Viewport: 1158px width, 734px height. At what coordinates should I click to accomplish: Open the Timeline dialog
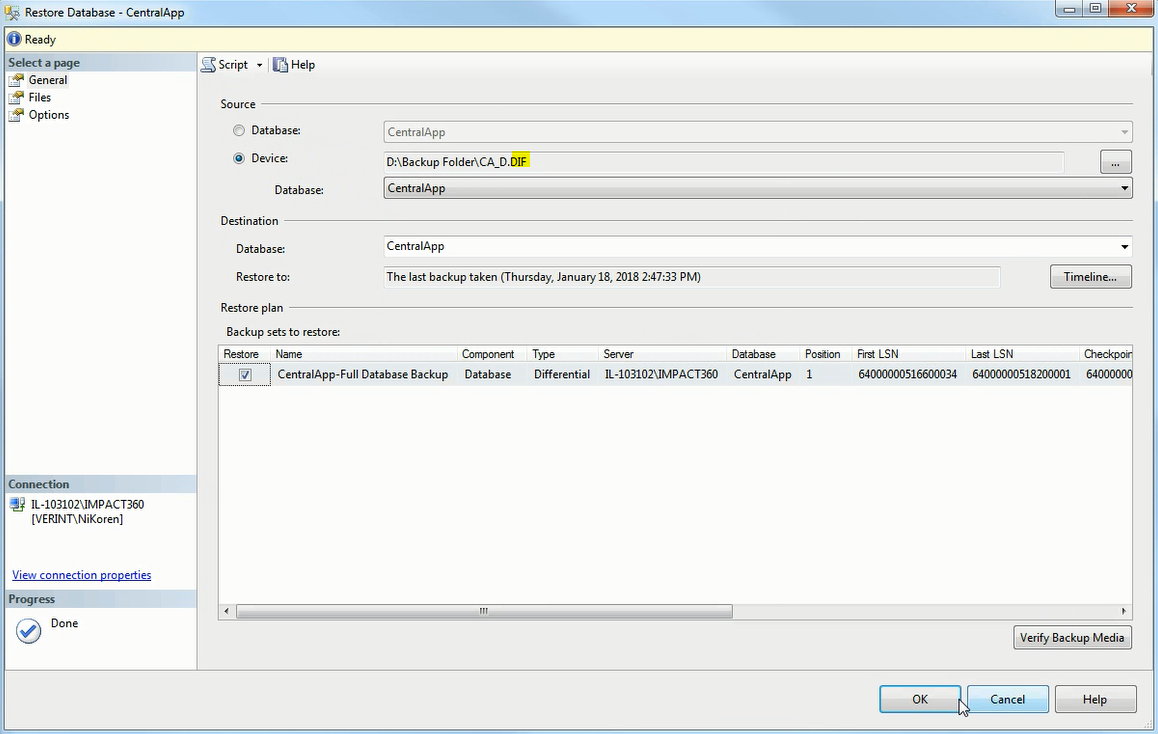tap(1090, 277)
